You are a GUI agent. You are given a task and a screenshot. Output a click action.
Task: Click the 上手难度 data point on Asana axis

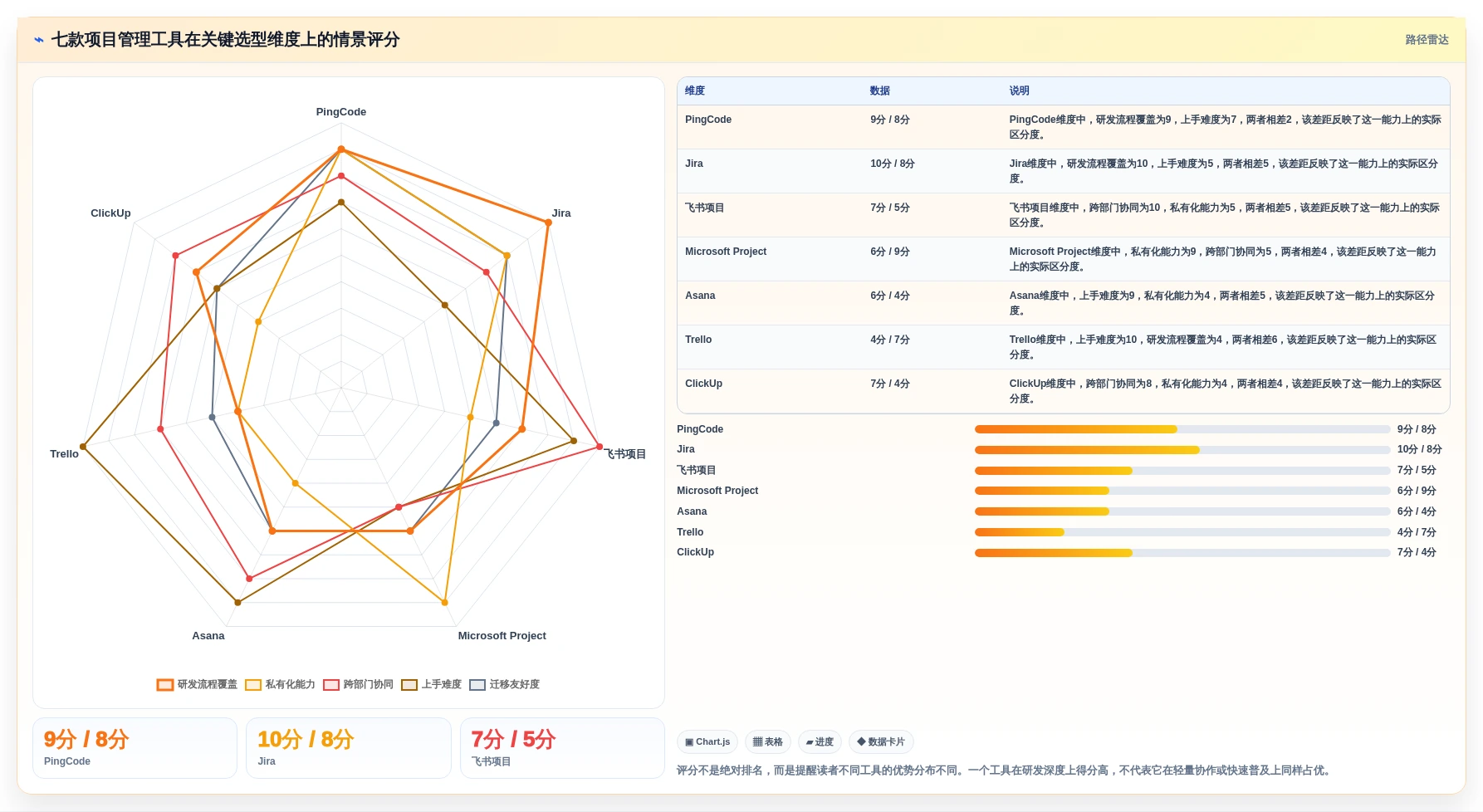click(x=237, y=603)
